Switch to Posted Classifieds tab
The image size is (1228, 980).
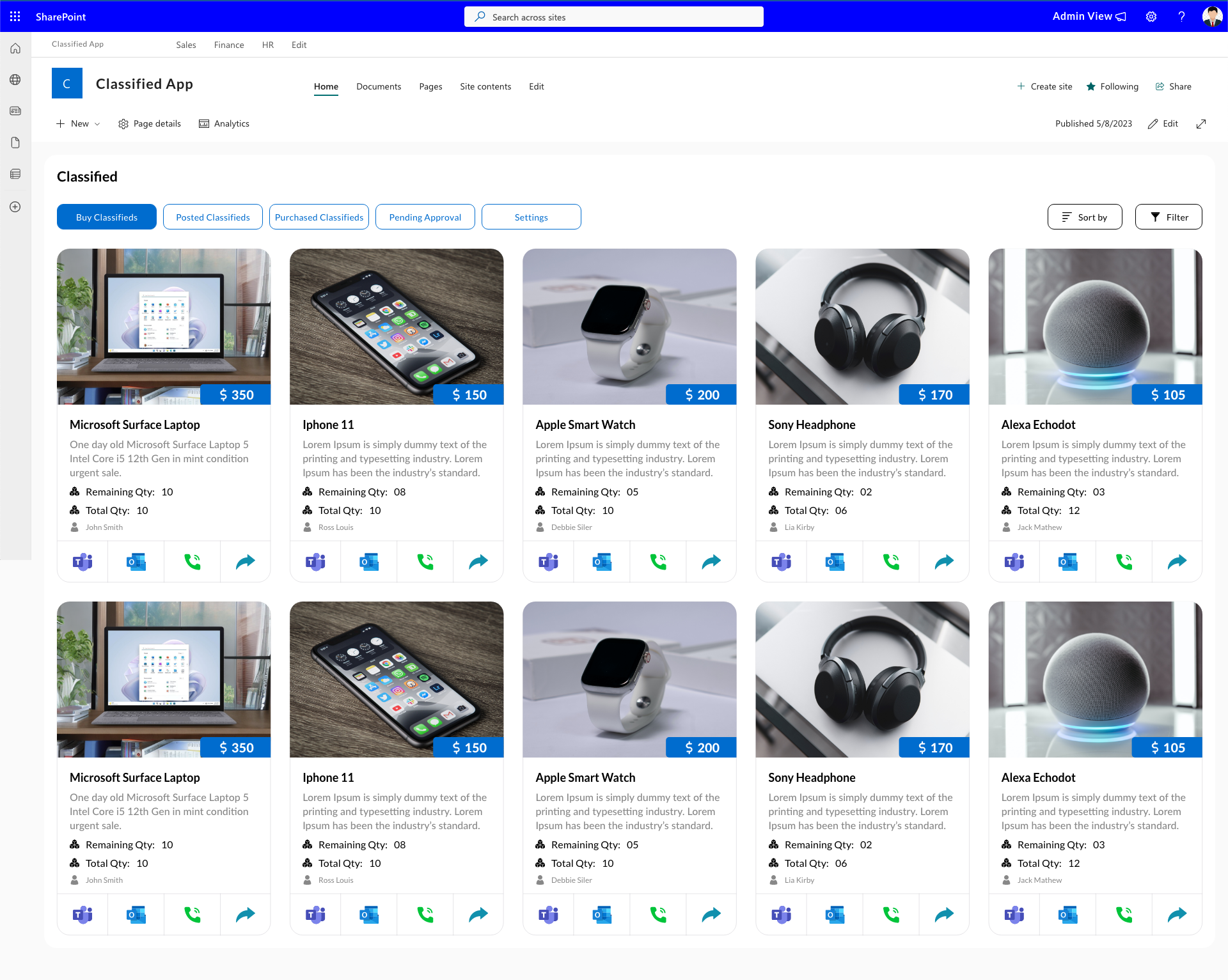coord(213,217)
